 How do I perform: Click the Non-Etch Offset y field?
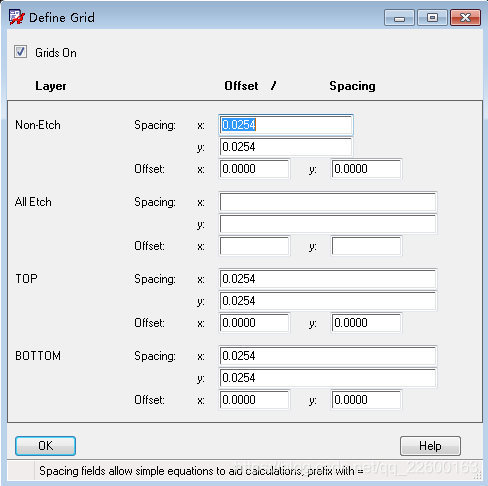tap(366, 169)
